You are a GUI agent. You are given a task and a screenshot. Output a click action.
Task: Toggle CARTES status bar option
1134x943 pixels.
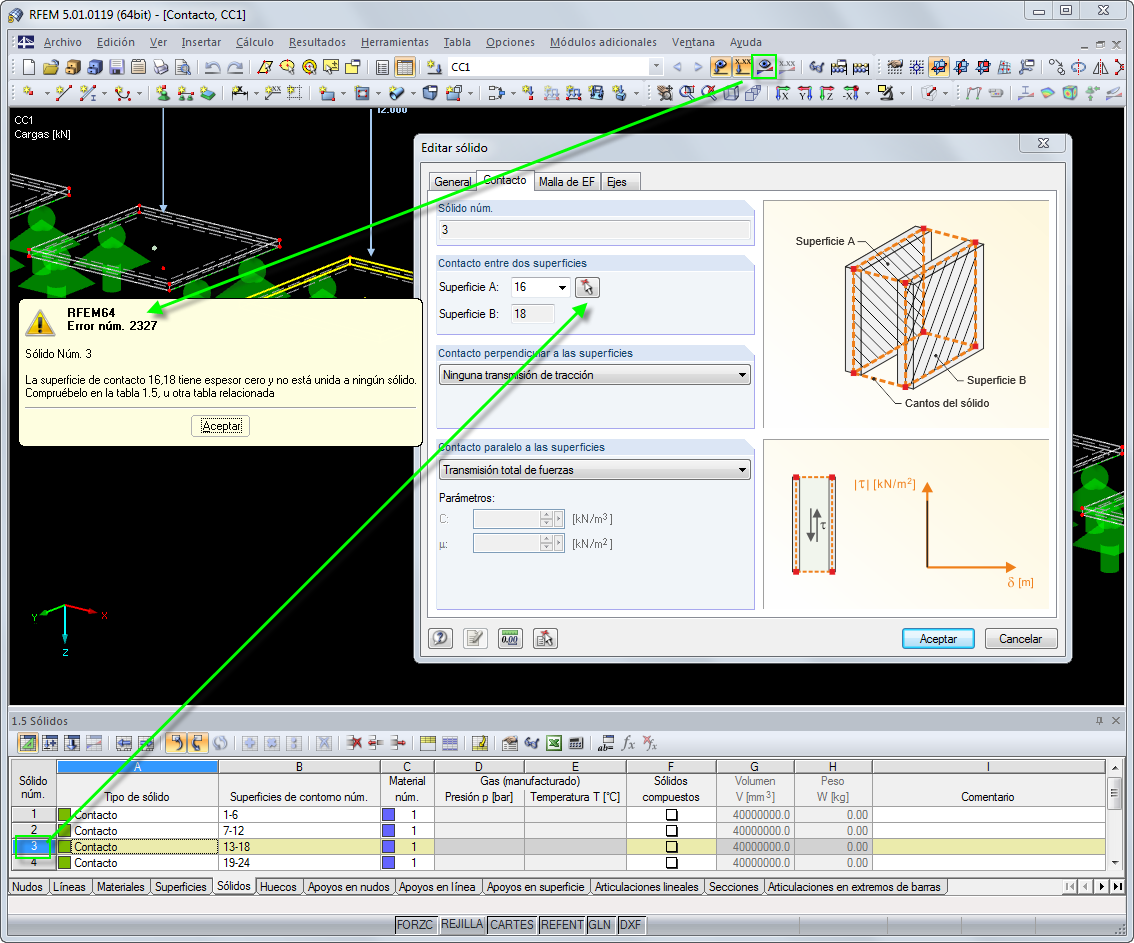coord(511,925)
